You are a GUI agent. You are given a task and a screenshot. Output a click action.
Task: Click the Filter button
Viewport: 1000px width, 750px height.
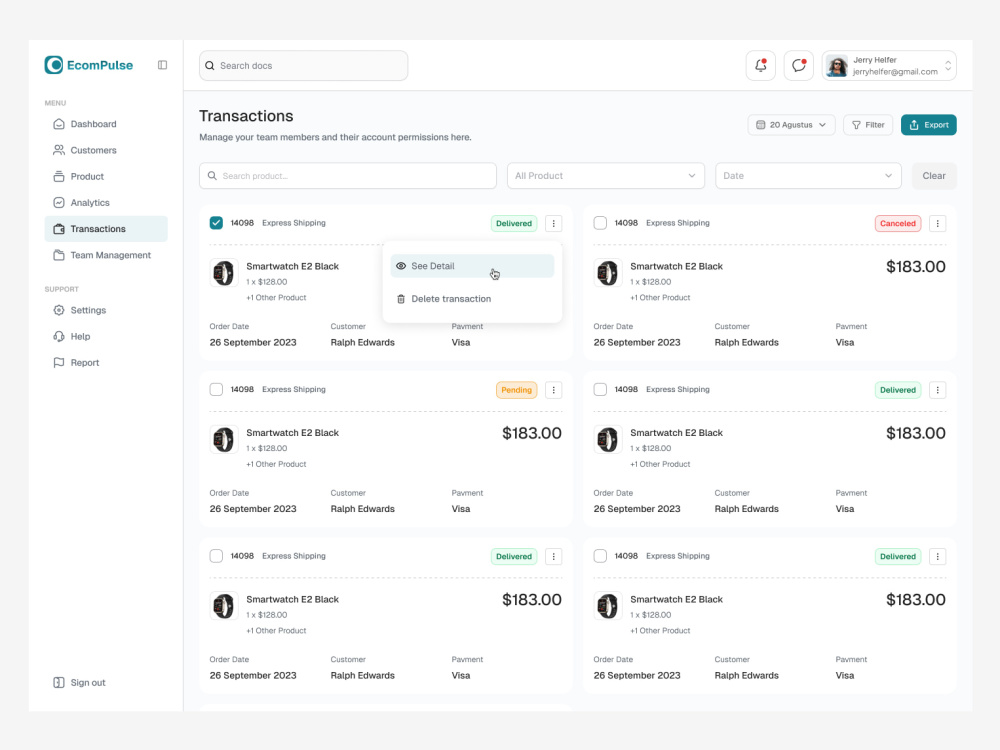click(x=868, y=124)
